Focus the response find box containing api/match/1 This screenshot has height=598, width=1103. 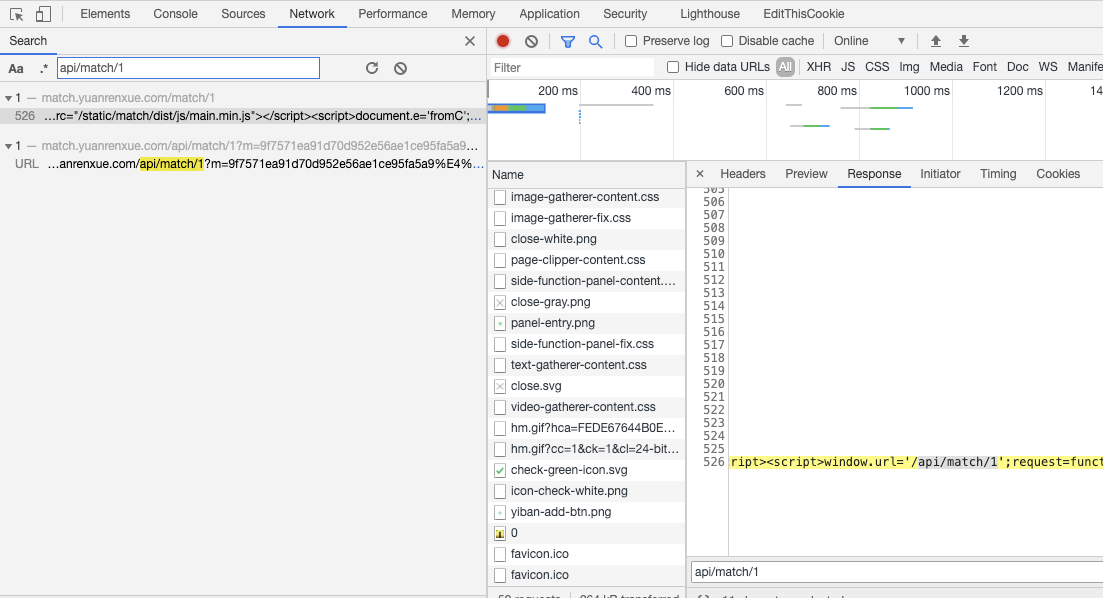[896, 572]
